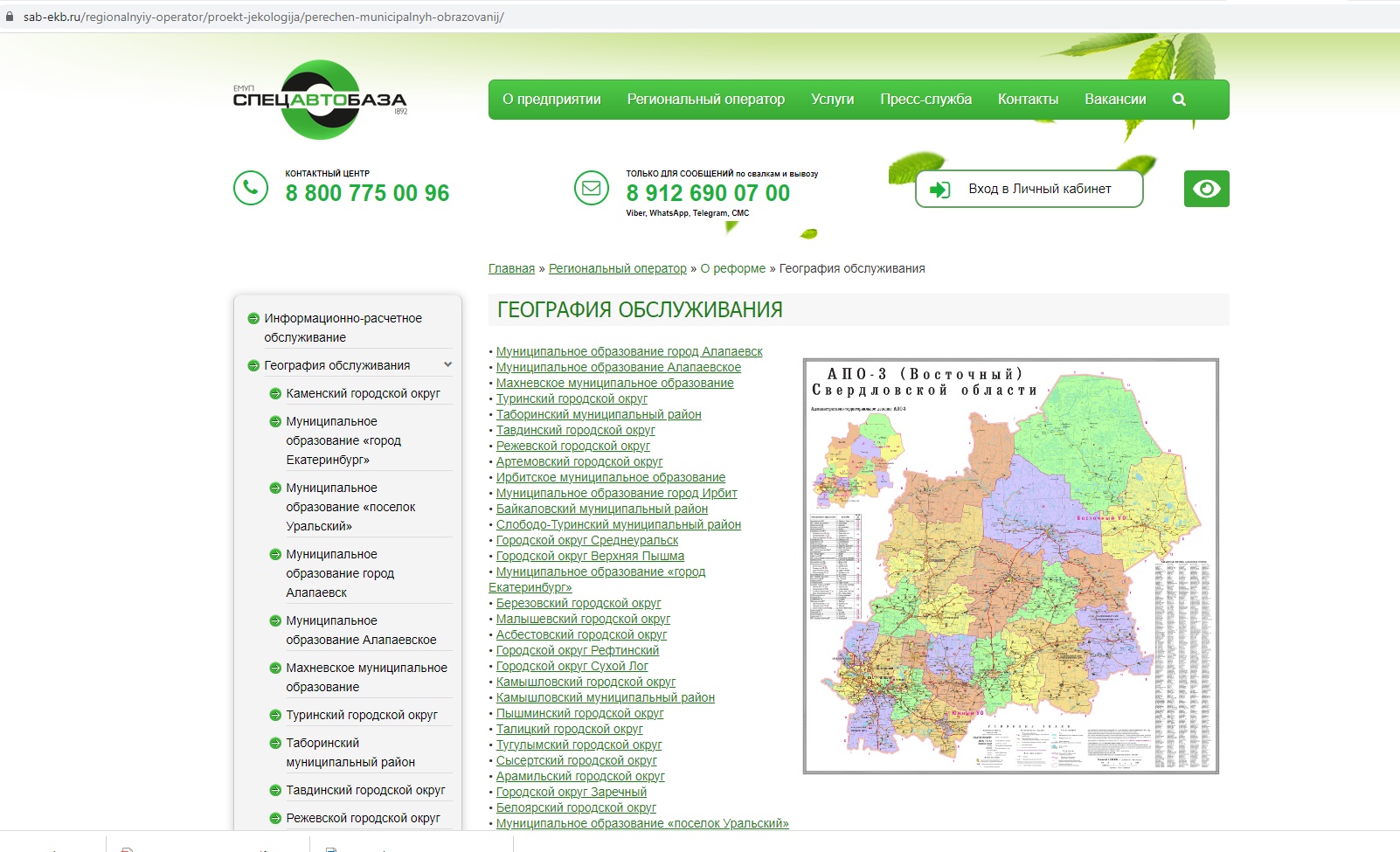Image resolution: width=1400 pixels, height=852 pixels.
Task: Select sidebar item Тавдинский городской округ
Action: [x=365, y=790]
